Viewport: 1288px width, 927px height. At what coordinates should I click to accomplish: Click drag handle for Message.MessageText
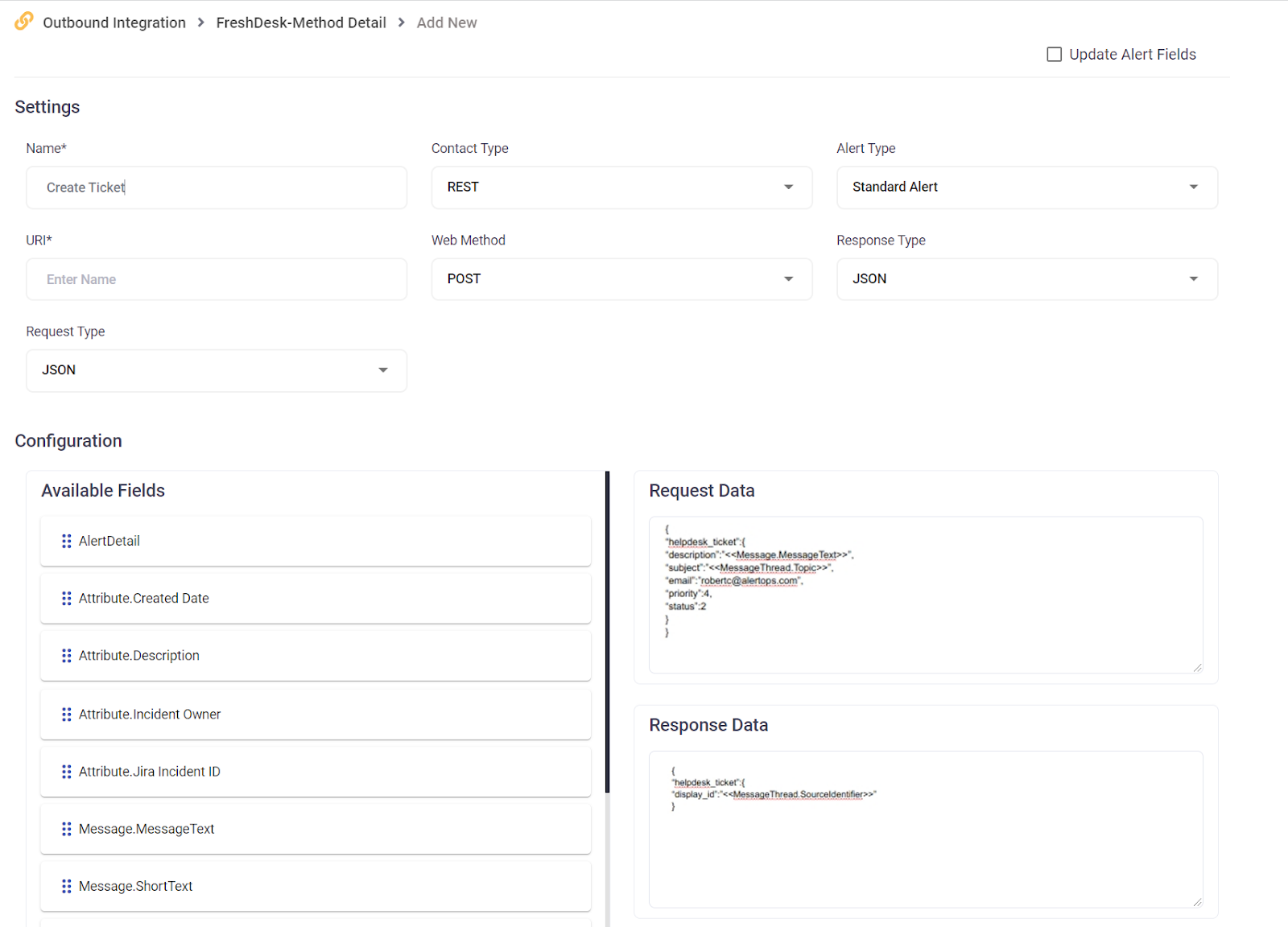(67, 829)
